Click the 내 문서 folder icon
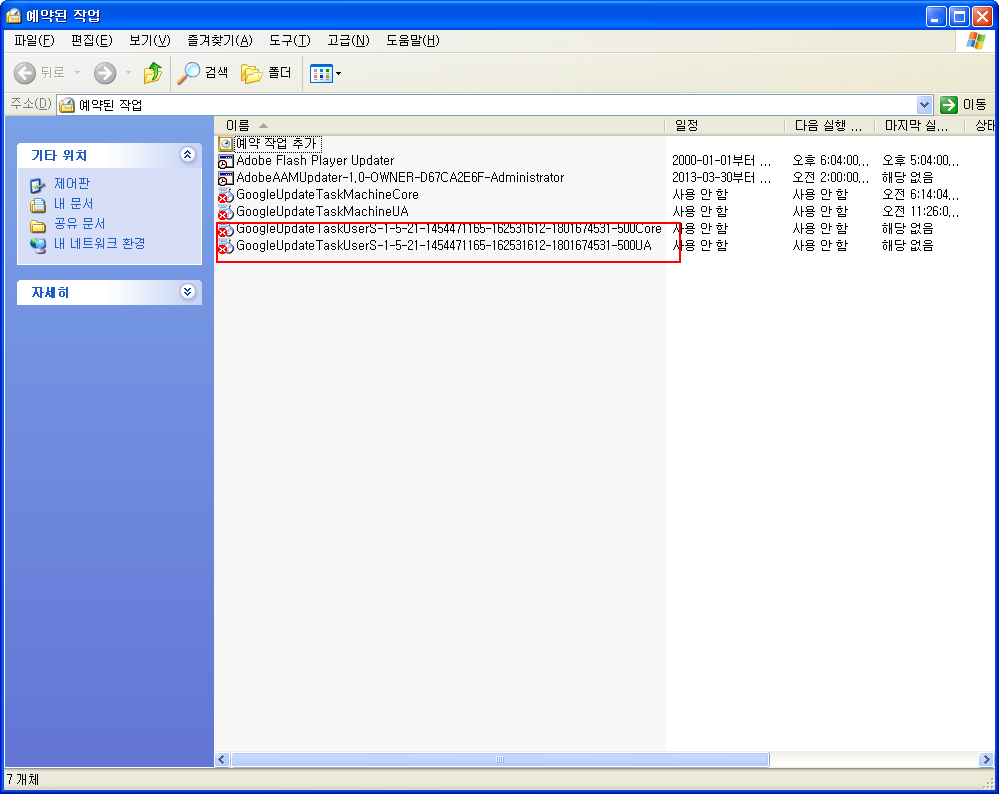This screenshot has height=794, width=999. (38, 205)
